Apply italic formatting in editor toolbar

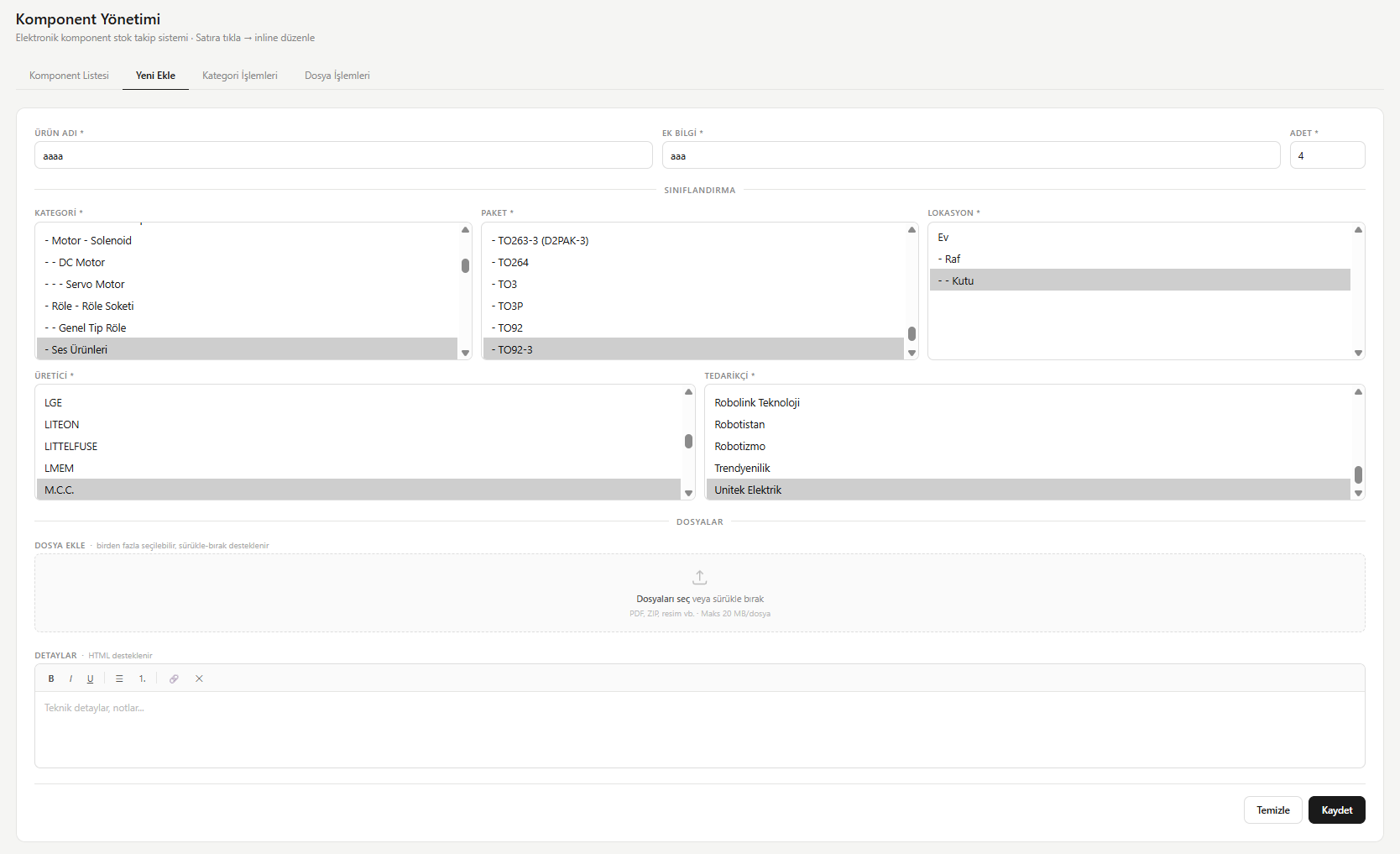pos(71,678)
